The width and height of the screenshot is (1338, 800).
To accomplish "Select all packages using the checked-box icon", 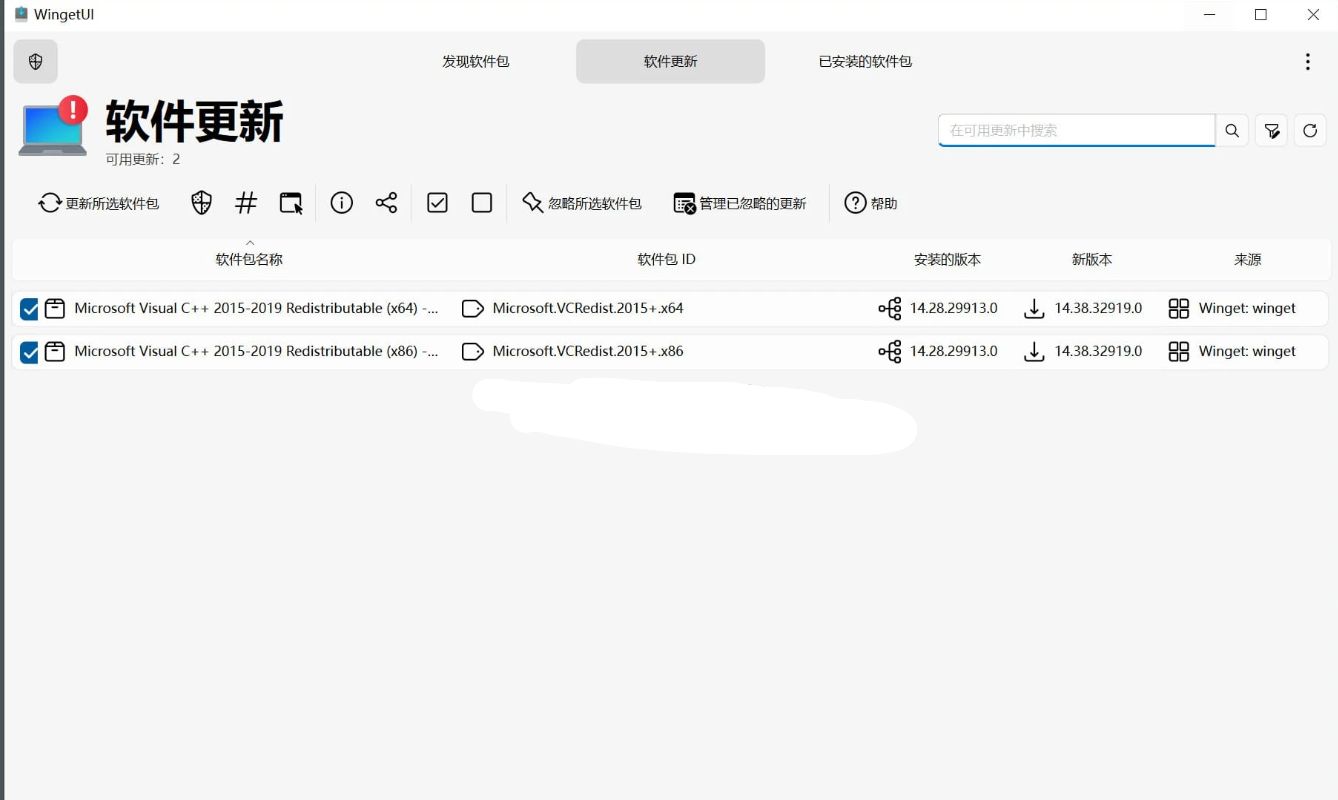I will pyautogui.click(x=437, y=202).
